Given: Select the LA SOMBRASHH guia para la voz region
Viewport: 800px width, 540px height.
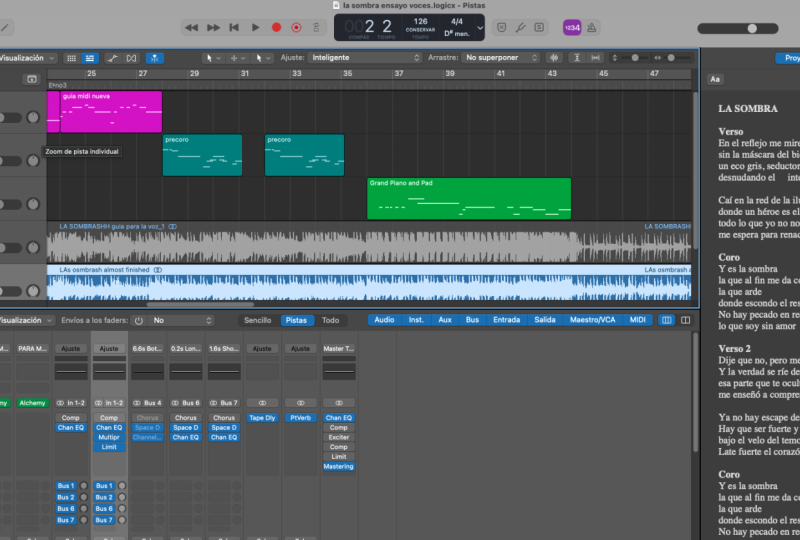Looking at the screenshot, I should (x=369, y=242).
